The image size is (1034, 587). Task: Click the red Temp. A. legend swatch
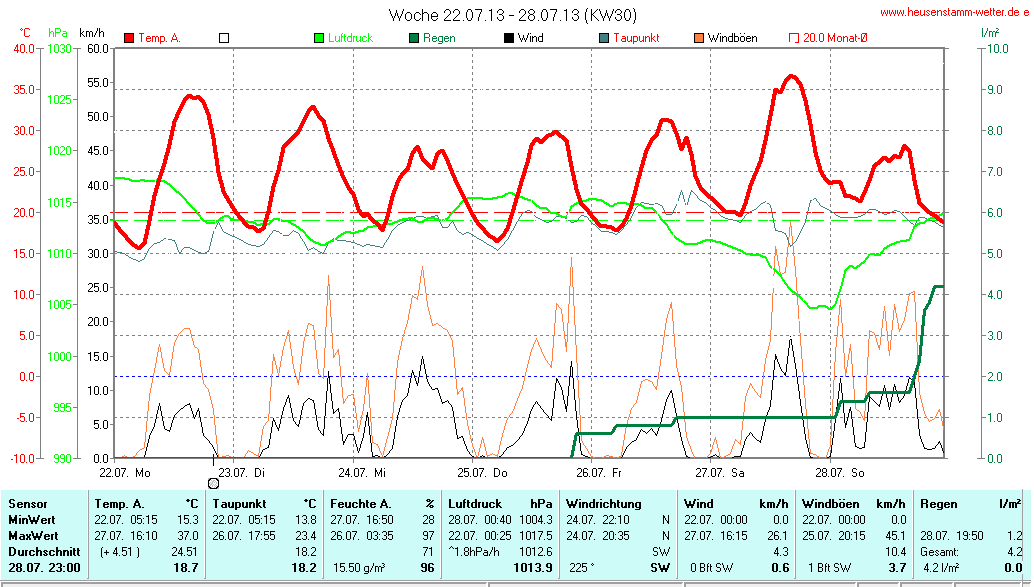[129, 38]
